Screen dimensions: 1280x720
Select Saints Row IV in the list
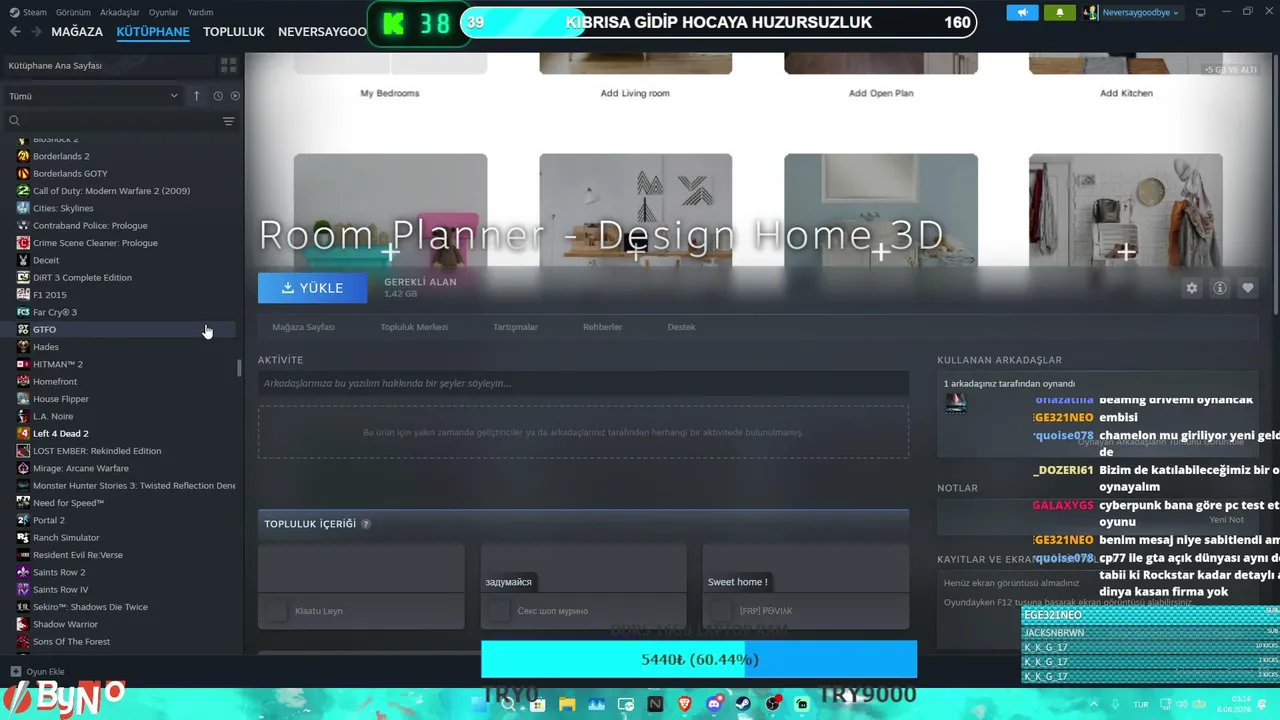click(120, 590)
